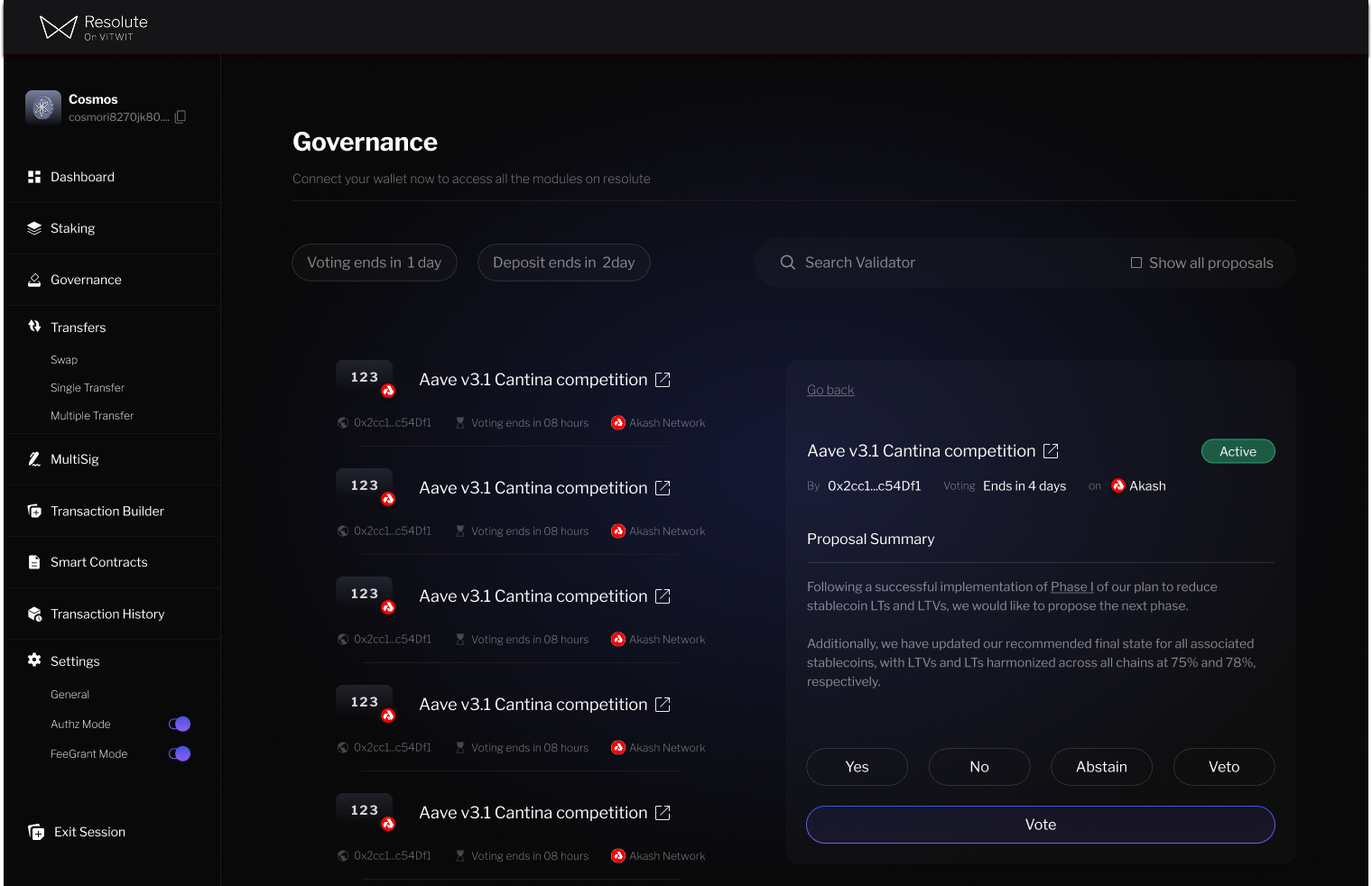The image size is (1372, 886).
Task: Click the Phase I link
Action: 1072,586
